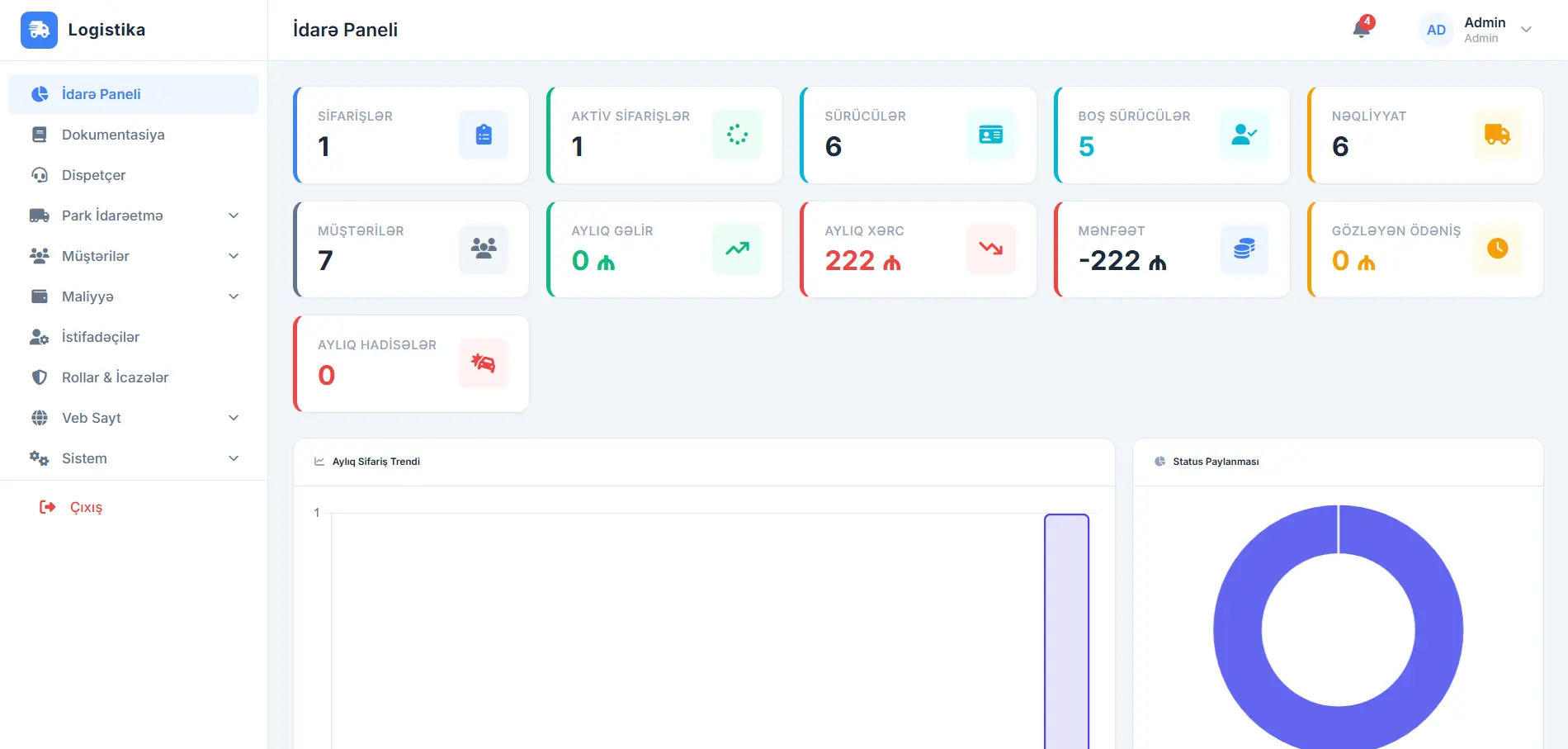The image size is (1568, 749).
Task: Click the Aylıq Hadisələr car crash icon
Action: 484,363
